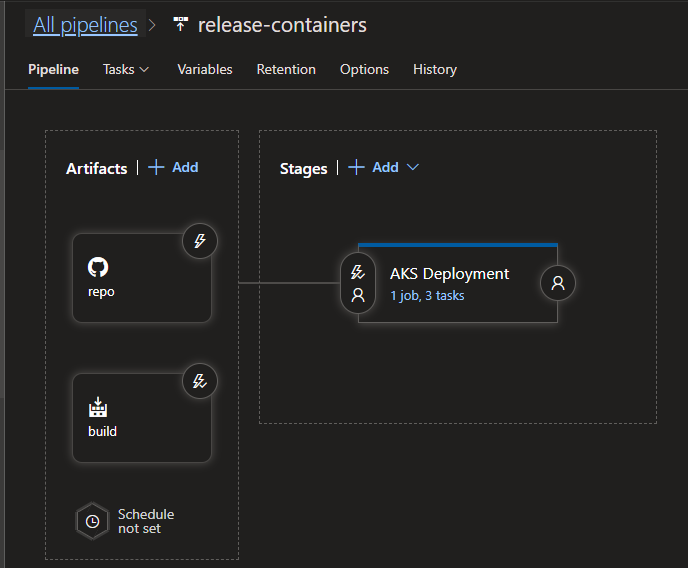Screen dimensions: 688x568
Task: Switch to the Variables tab
Action: tap(205, 69)
